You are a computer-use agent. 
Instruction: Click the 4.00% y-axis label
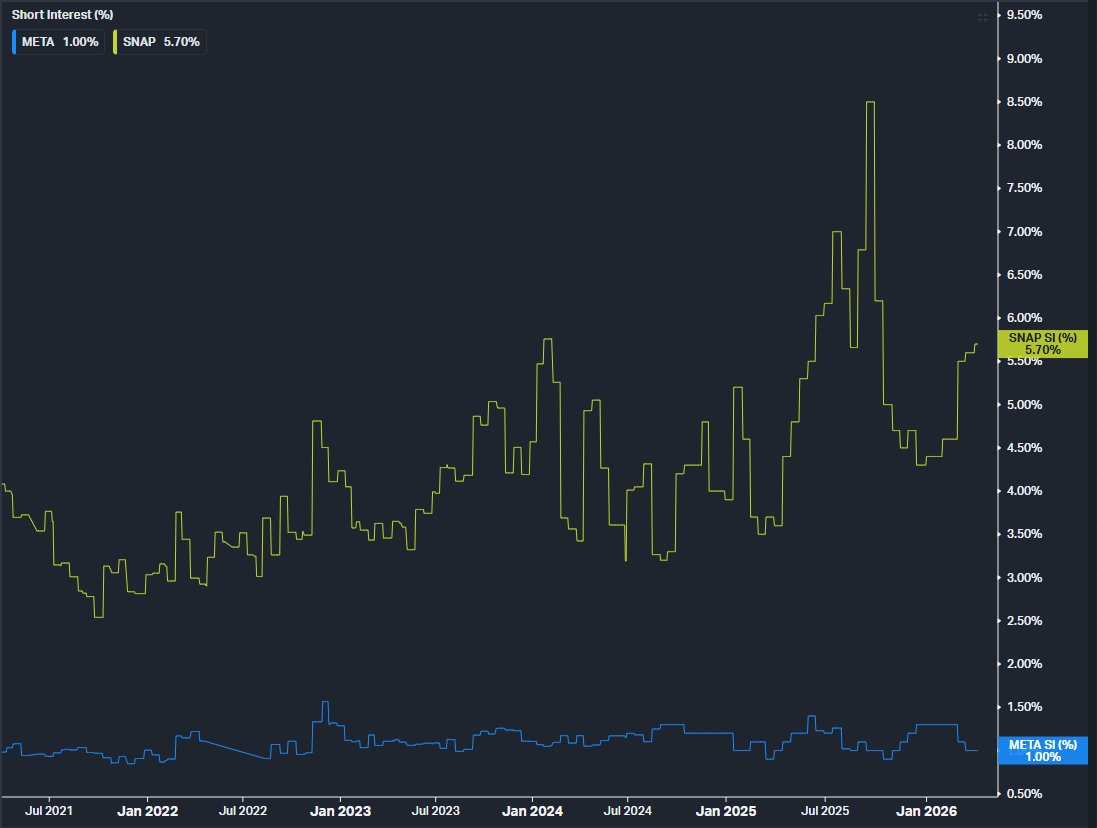[x=1024, y=491]
